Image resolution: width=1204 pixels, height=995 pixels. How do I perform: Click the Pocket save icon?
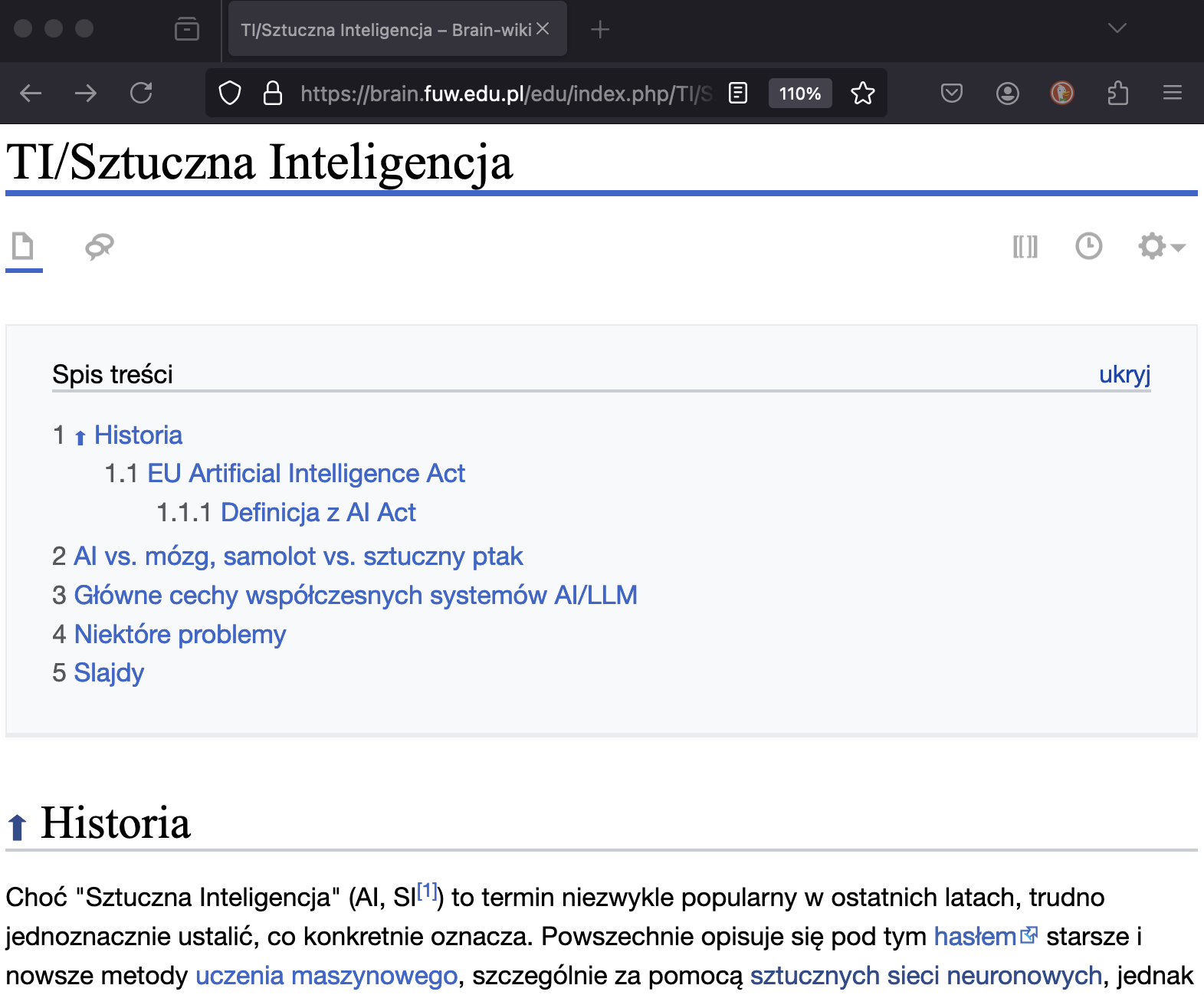[x=951, y=94]
